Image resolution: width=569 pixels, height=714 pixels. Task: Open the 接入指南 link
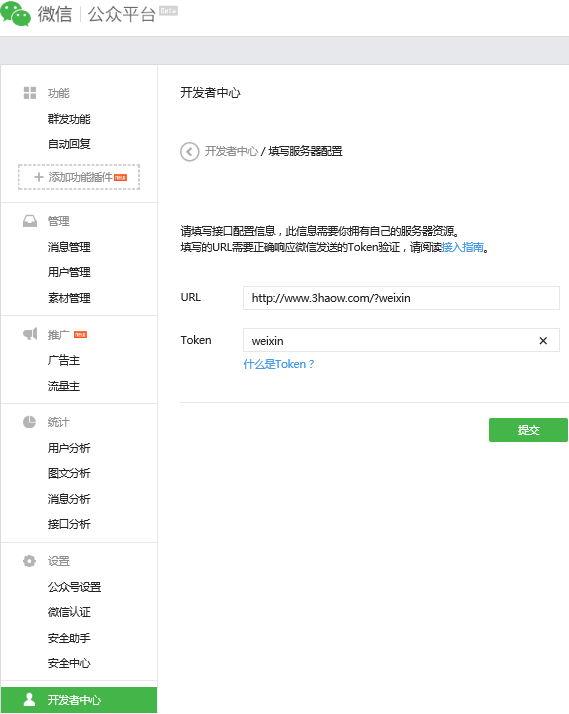click(x=462, y=247)
